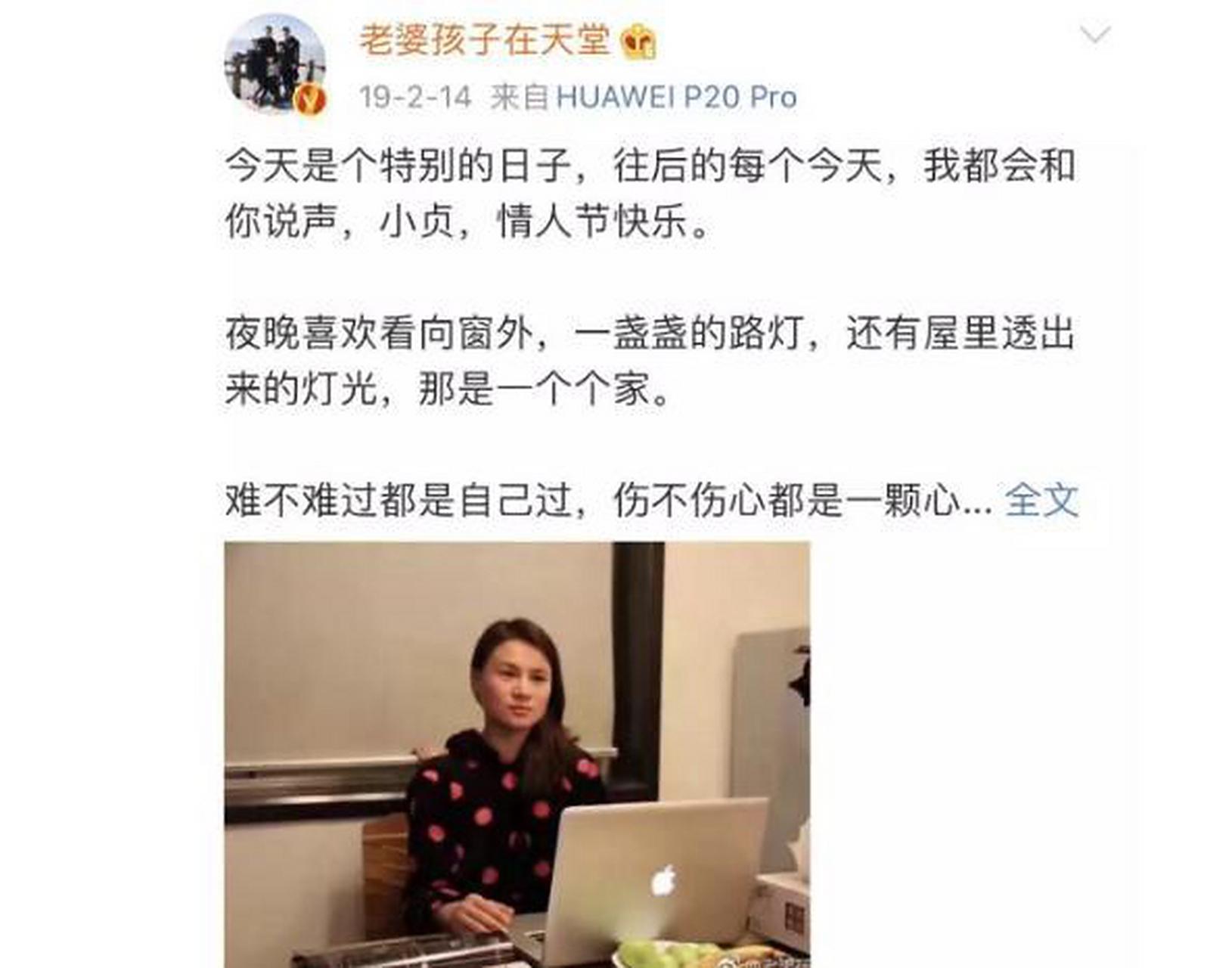Open the attached photo of woman

tap(517, 755)
